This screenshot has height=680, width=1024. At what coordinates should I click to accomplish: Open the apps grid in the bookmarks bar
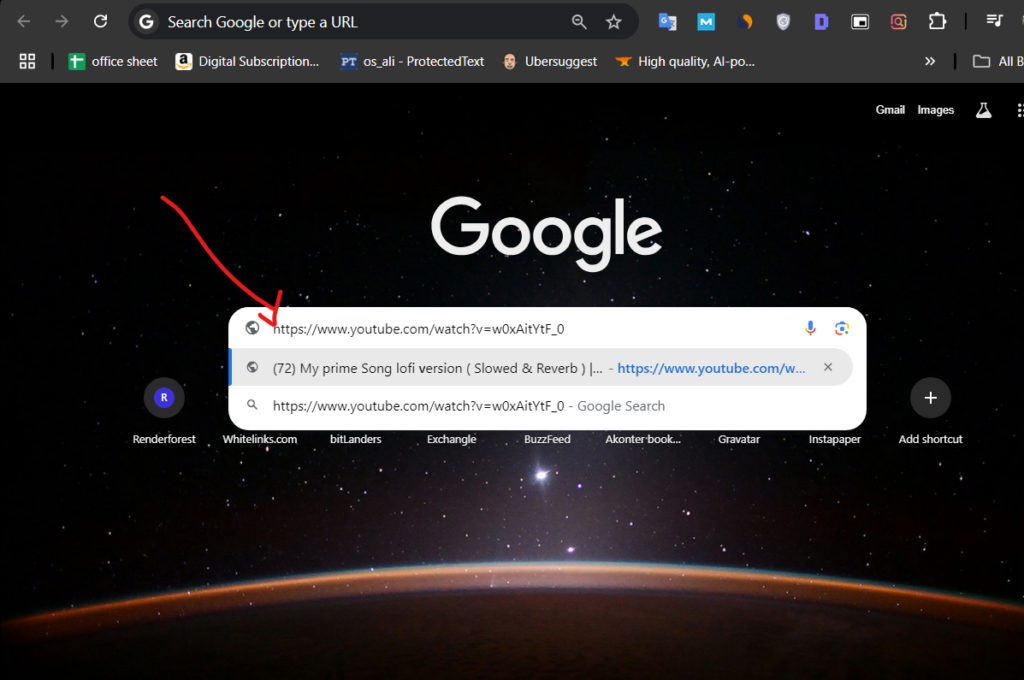tap(27, 61)
